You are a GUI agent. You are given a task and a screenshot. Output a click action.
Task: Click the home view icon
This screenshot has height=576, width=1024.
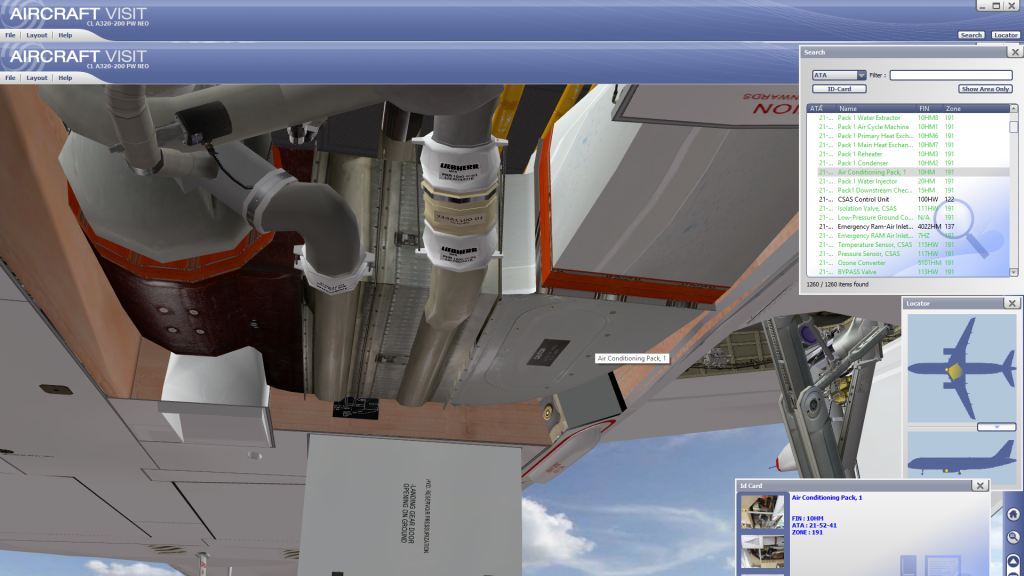1013,515
